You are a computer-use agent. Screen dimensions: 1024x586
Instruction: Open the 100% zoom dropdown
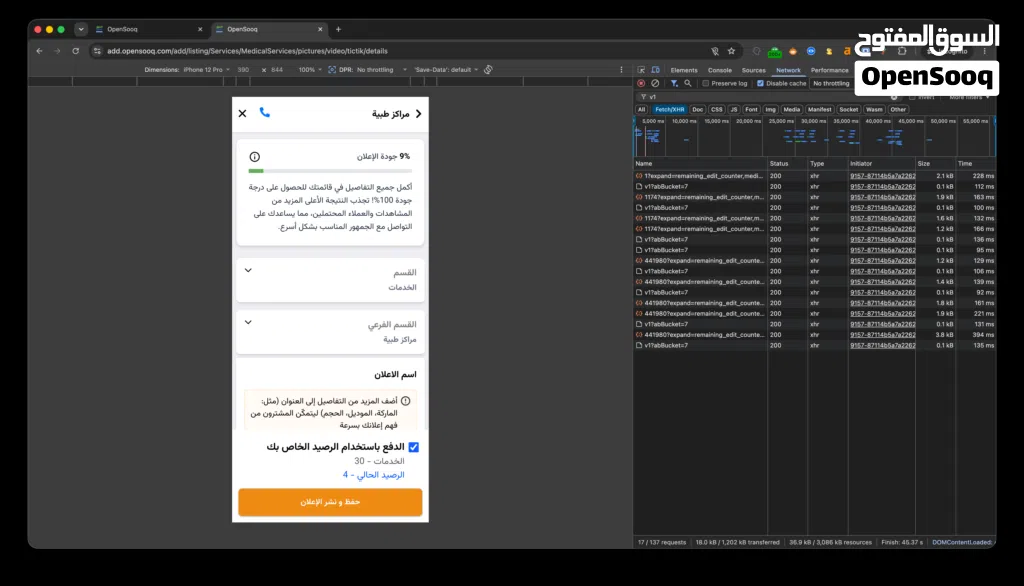point(310,69)
